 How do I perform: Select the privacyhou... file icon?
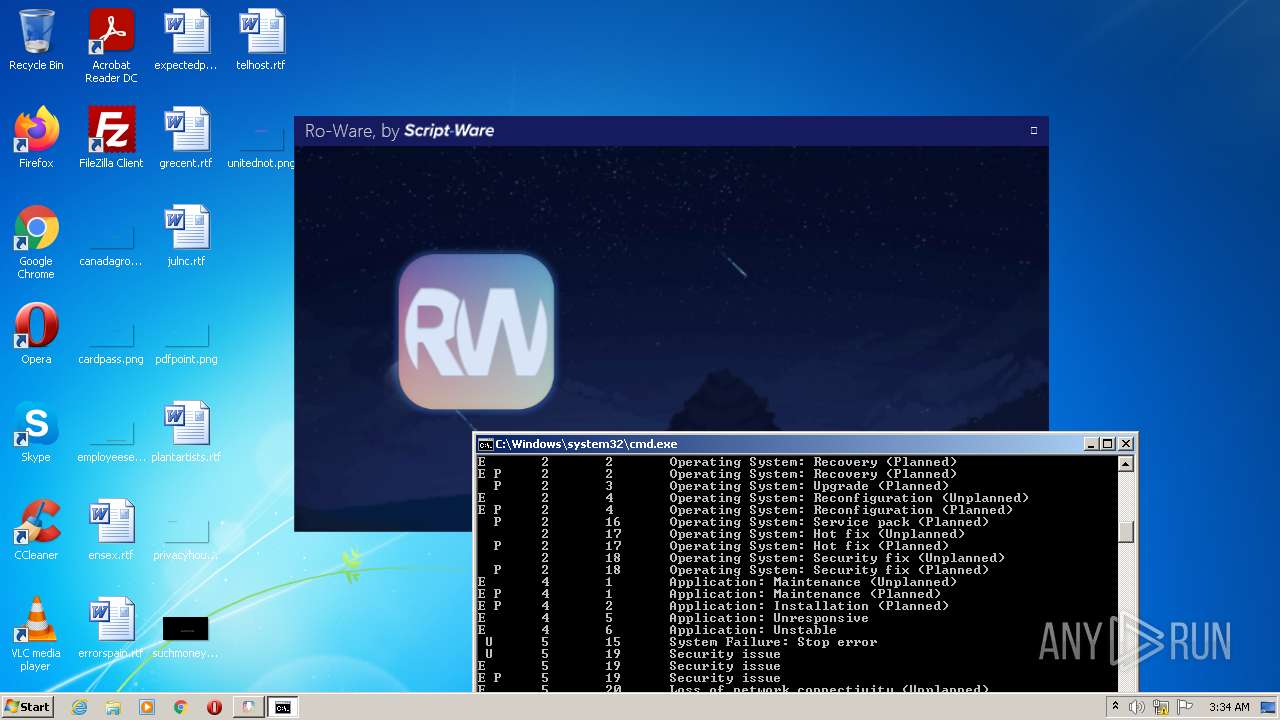[x=186, y=539]
